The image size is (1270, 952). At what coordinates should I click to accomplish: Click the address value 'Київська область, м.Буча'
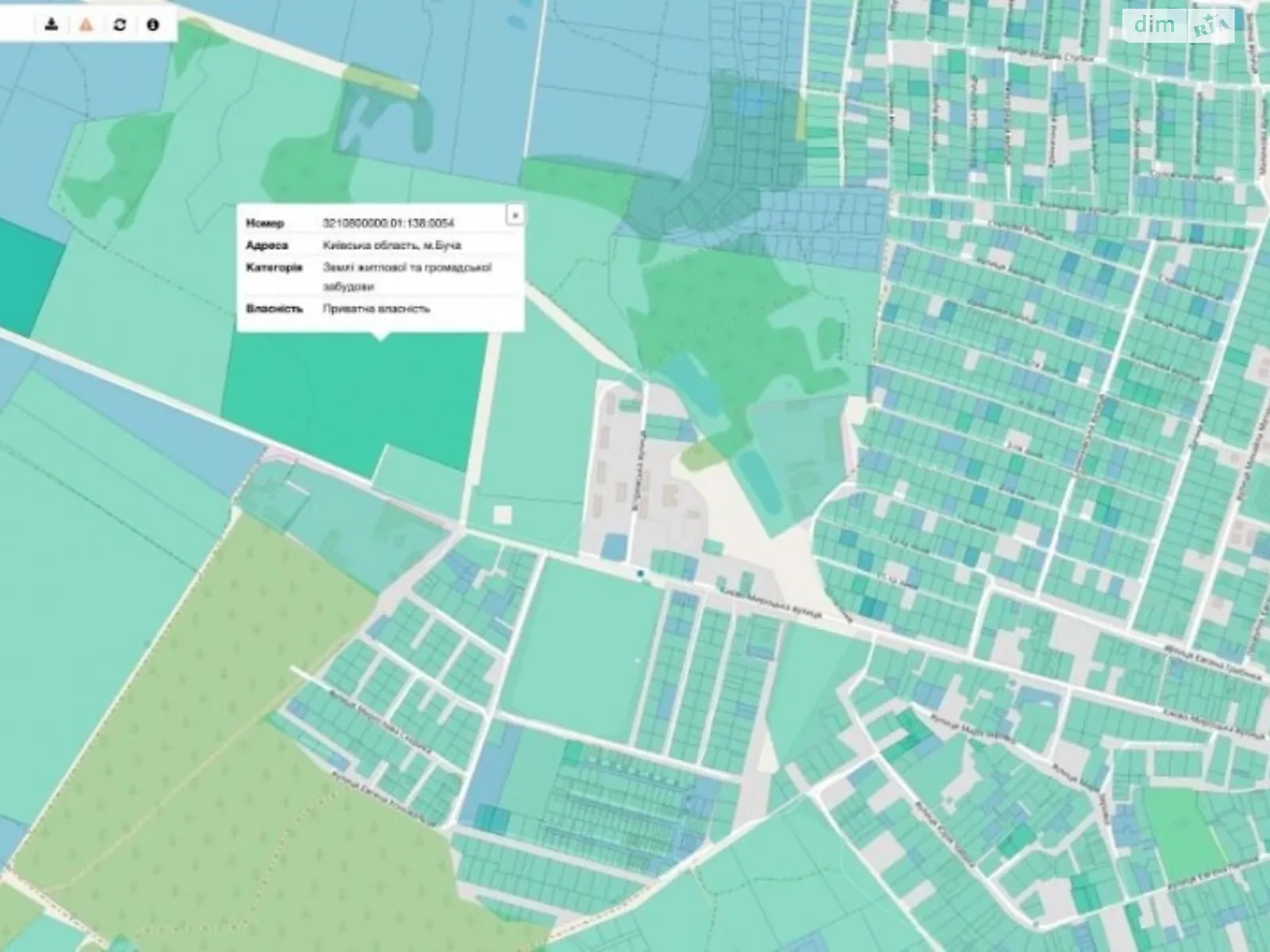tap(391, 245)
